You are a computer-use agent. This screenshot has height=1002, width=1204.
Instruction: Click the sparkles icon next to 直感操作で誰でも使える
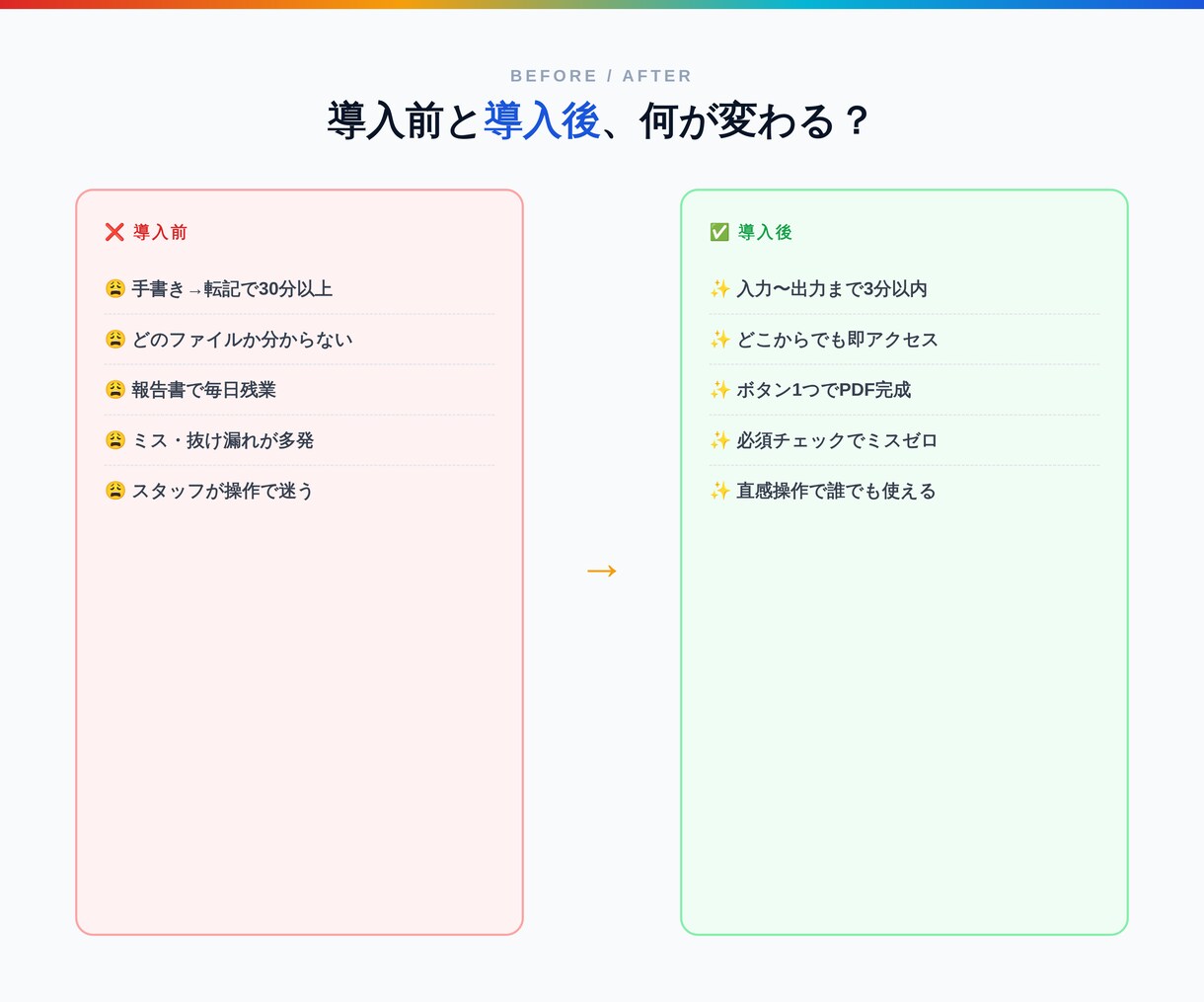720,490
